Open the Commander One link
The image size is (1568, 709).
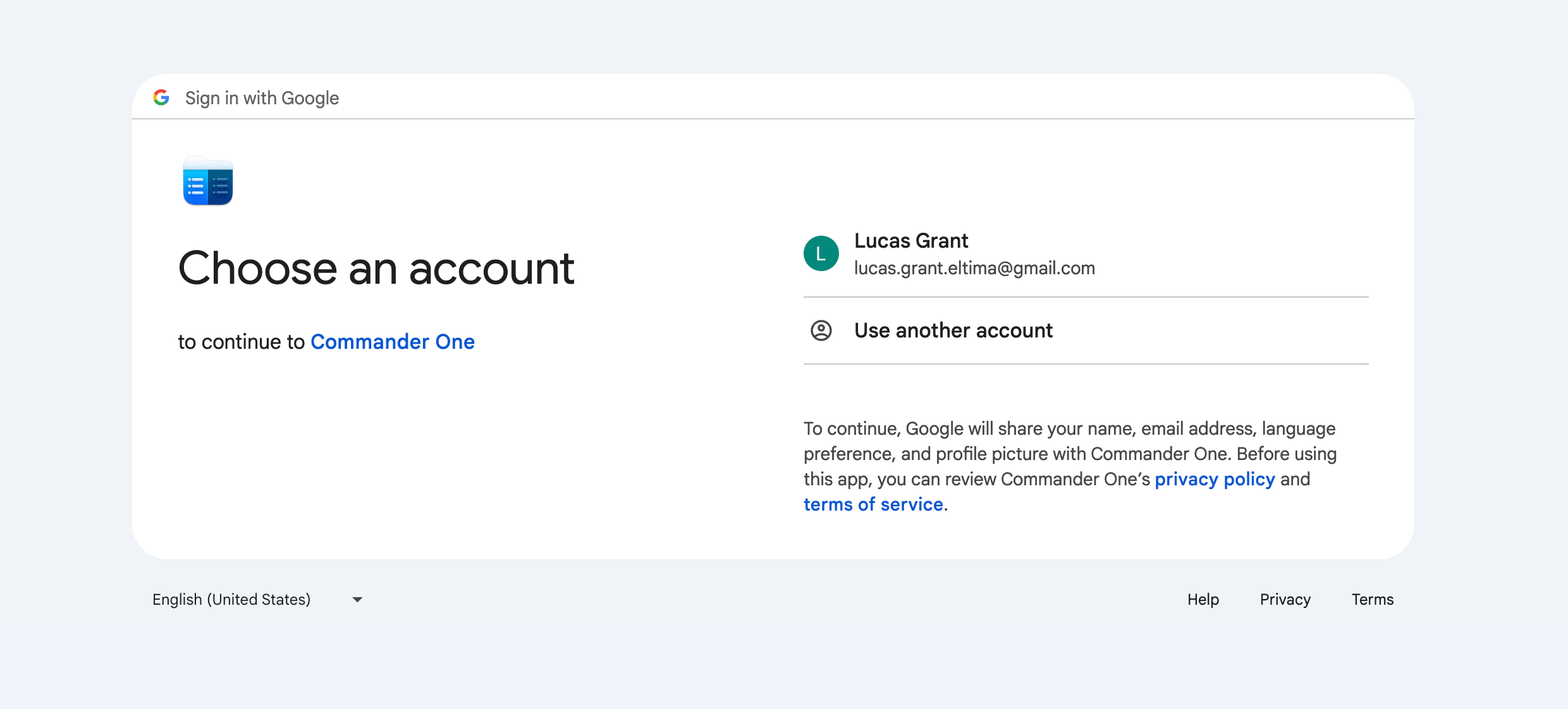tap(392, 342)
